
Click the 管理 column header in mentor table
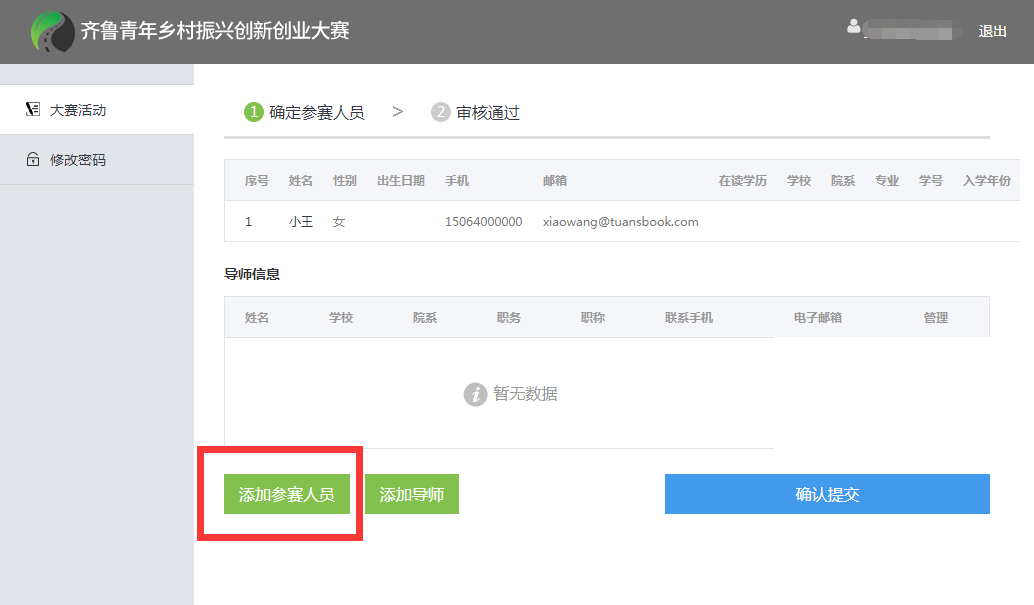click(935, 318)
